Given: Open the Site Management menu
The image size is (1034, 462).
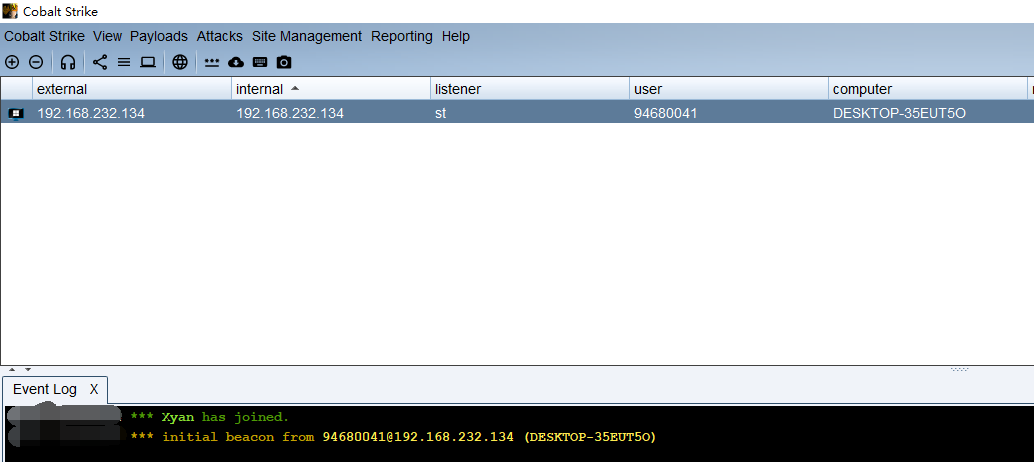Looking at the screenshot, I should (x=307, y=36).
